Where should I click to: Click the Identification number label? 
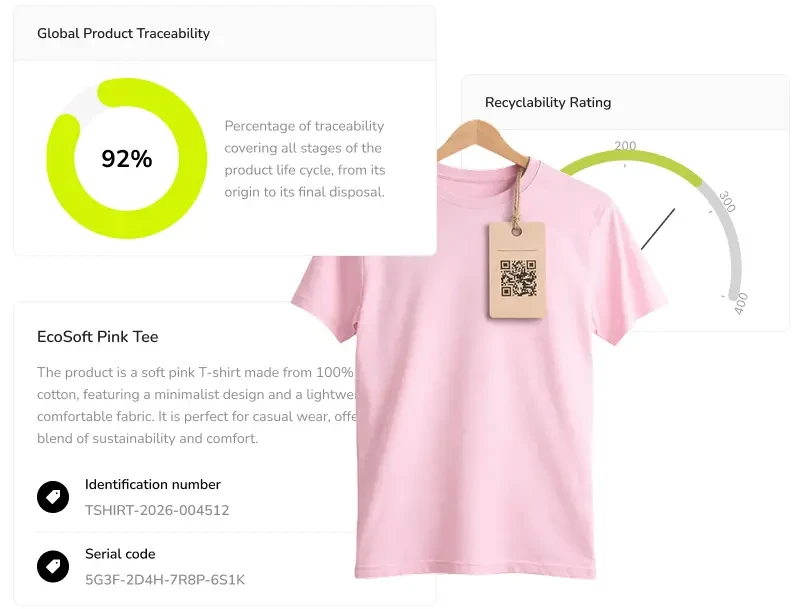(x=152, y=484)
